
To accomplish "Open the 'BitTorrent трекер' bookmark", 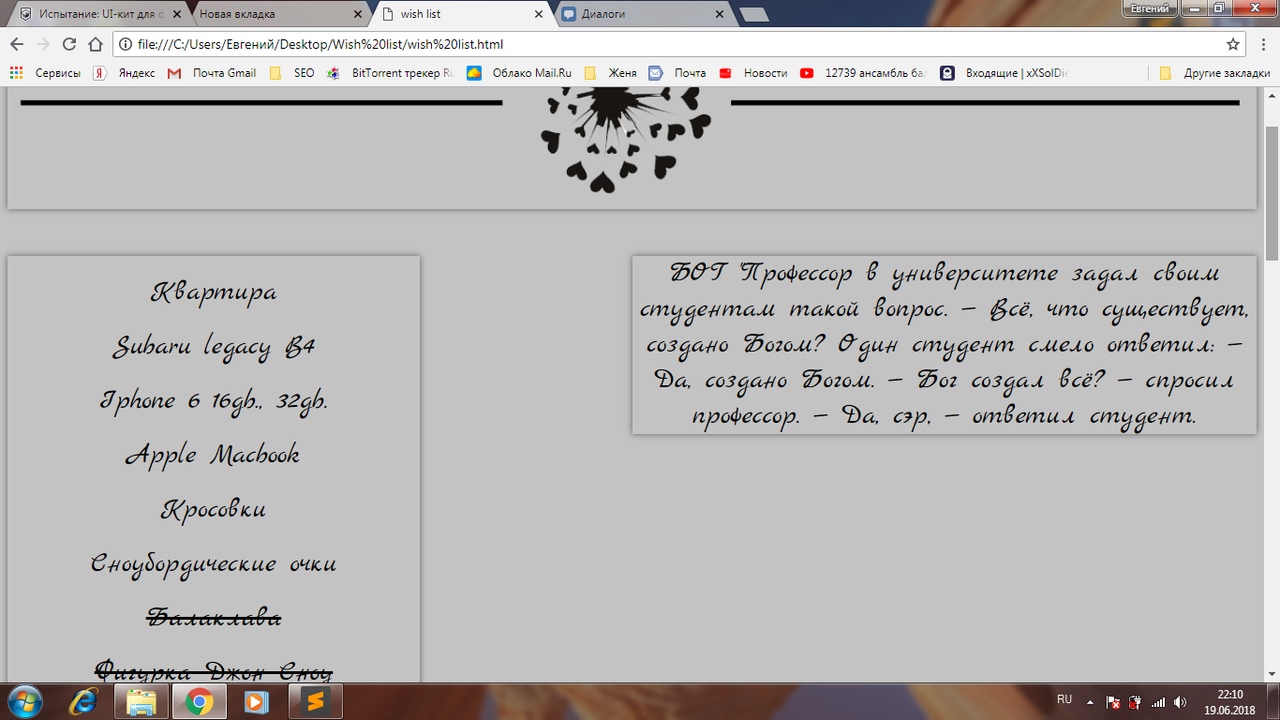I will pos(390,73).
